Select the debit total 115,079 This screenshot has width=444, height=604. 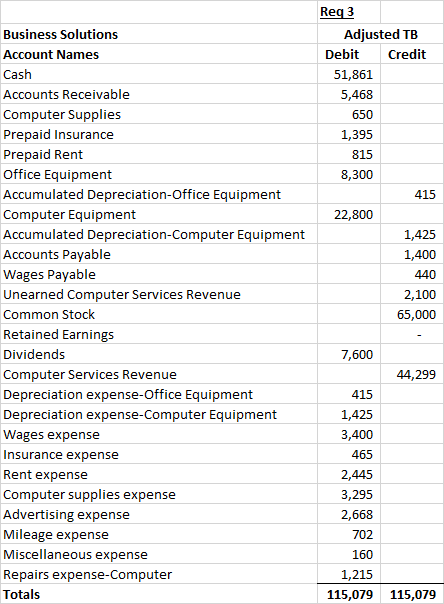(350, 595)
